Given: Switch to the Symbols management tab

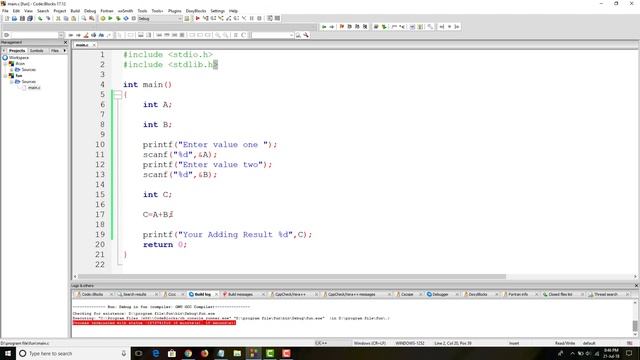Looking at the screenshot, I should point(37,51).
